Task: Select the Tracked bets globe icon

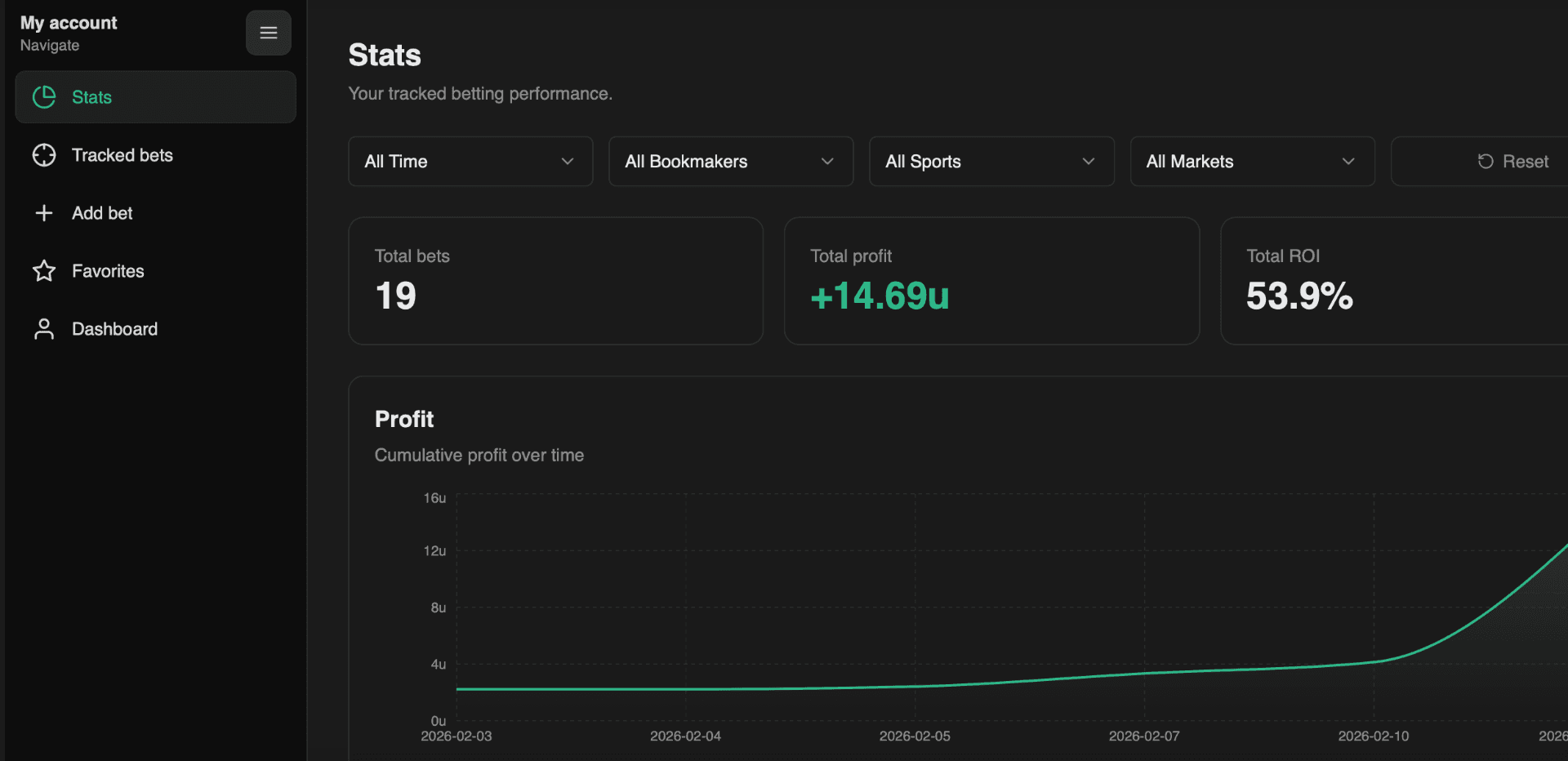Action: pos(44,154)
